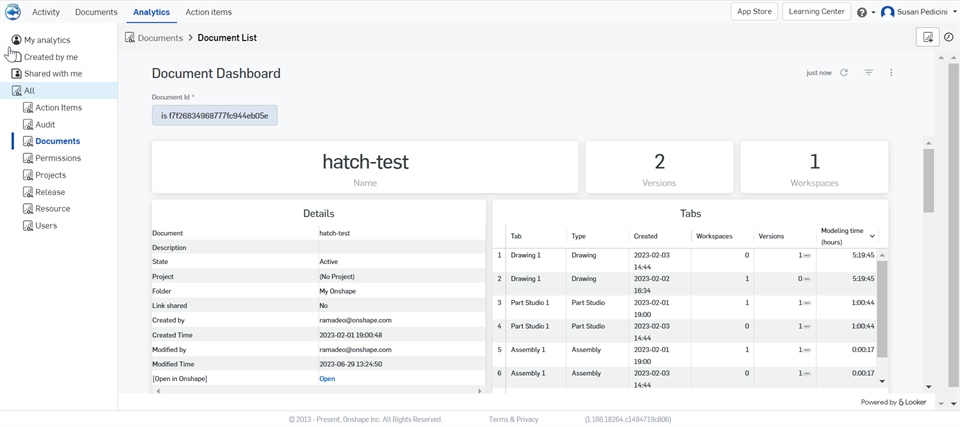Go to Documents breadcrumb link
The height and width of the screenshot is (427, 960).
160,38
